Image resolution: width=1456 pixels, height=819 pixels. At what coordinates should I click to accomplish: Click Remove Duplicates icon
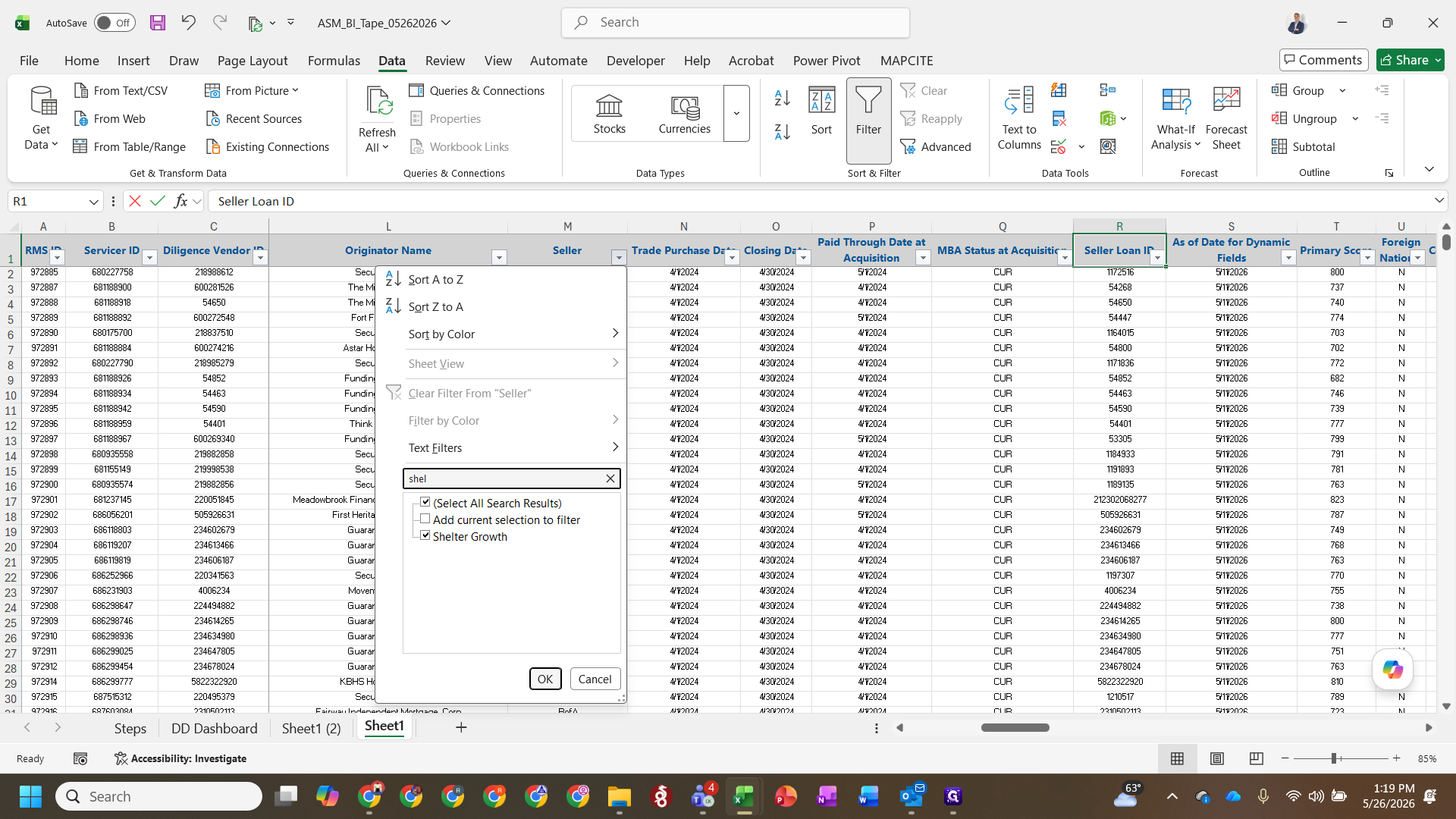point(1059,118)
